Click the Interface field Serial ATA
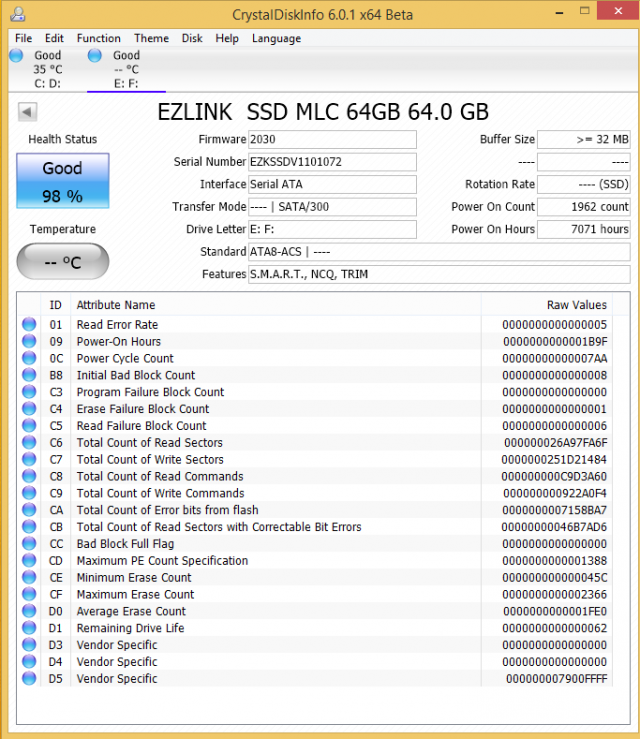Image resolution: width=640 pixels, height=740 pixels. (x=332, y=185)
